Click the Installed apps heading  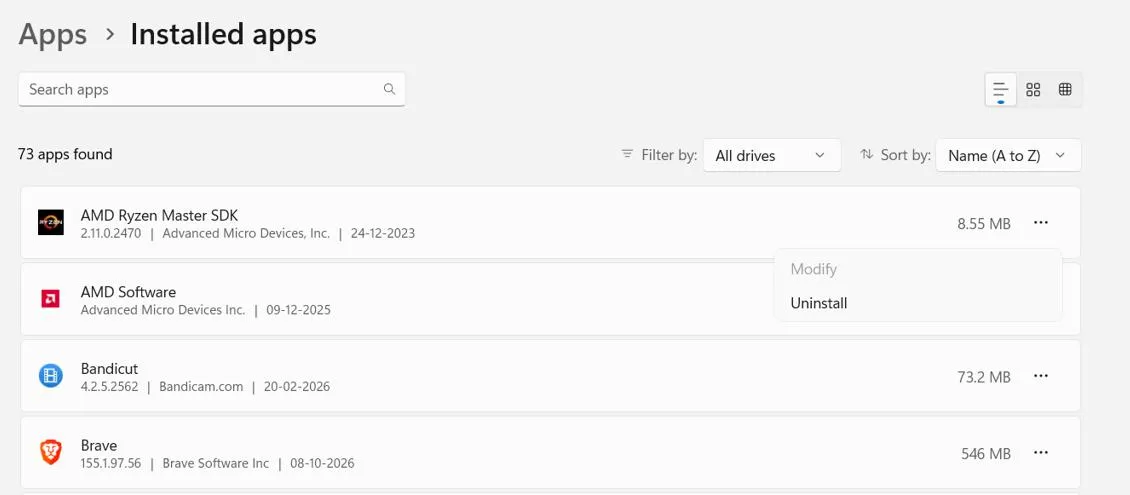tap(223, 35)
